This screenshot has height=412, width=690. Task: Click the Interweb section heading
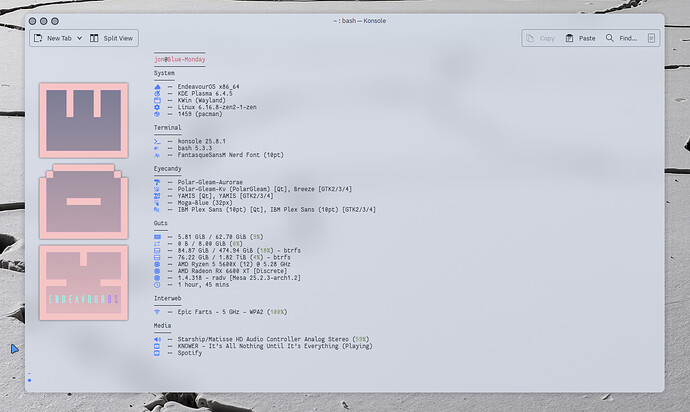tap(168, 298)
